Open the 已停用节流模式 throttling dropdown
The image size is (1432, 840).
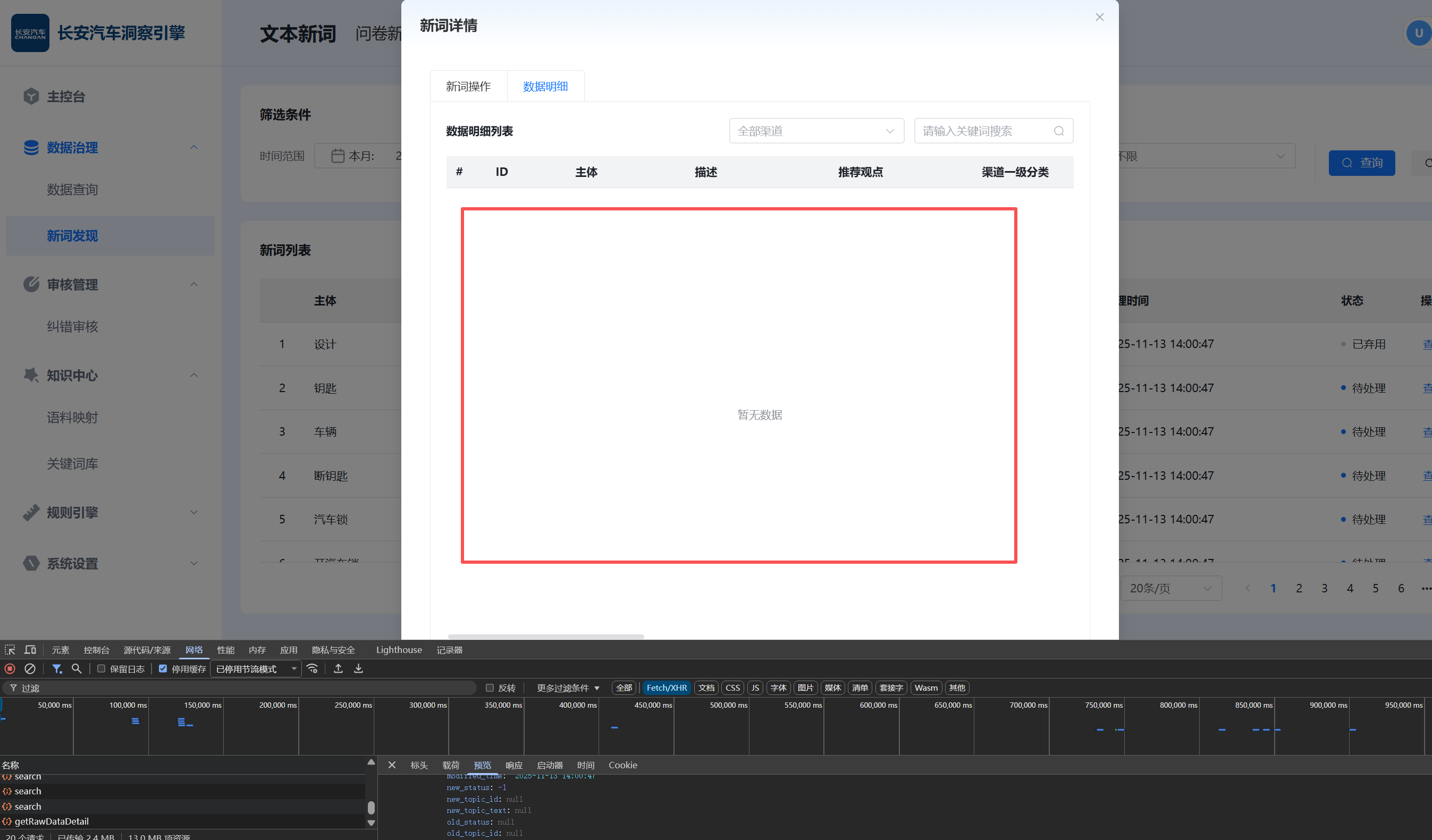256,669
